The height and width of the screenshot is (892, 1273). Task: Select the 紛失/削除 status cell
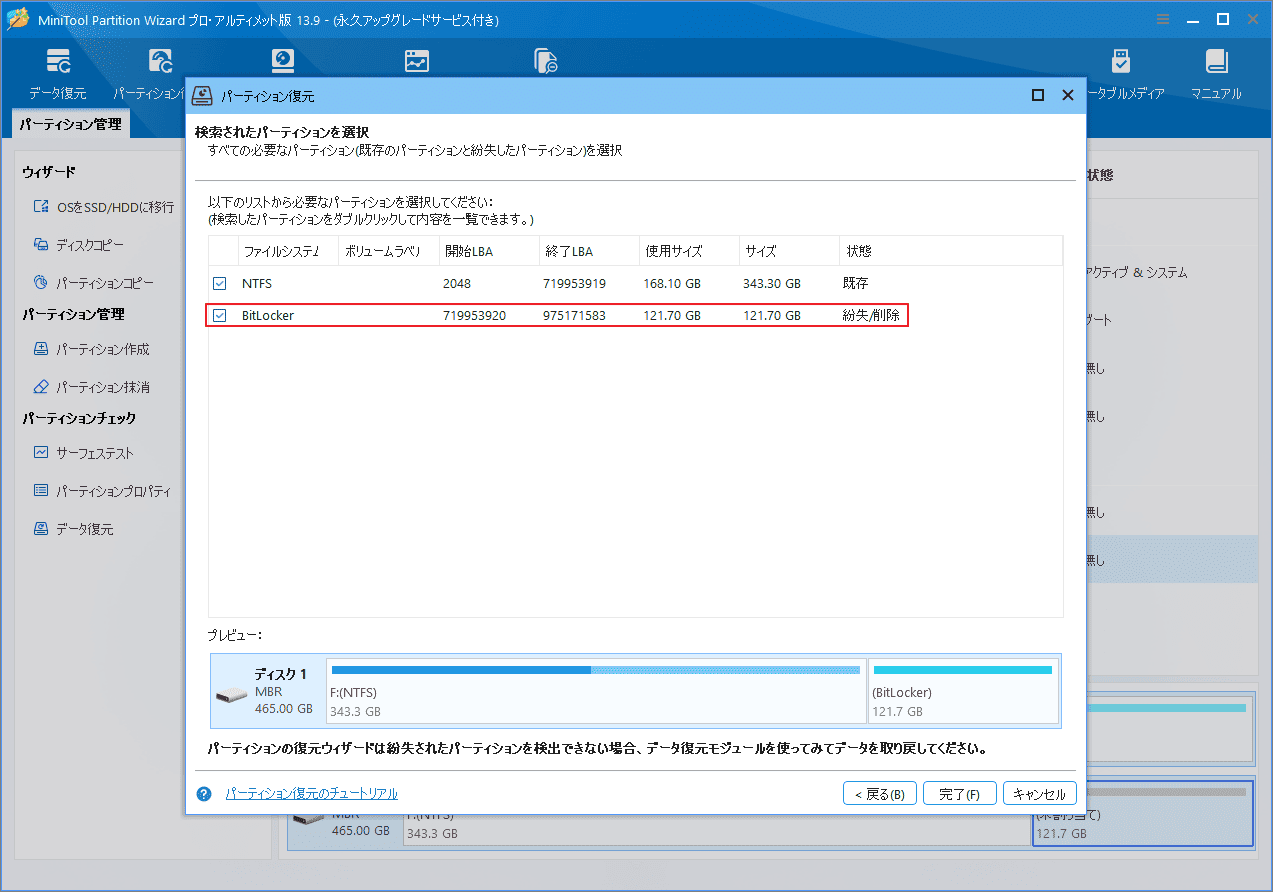tap(873, 316)
